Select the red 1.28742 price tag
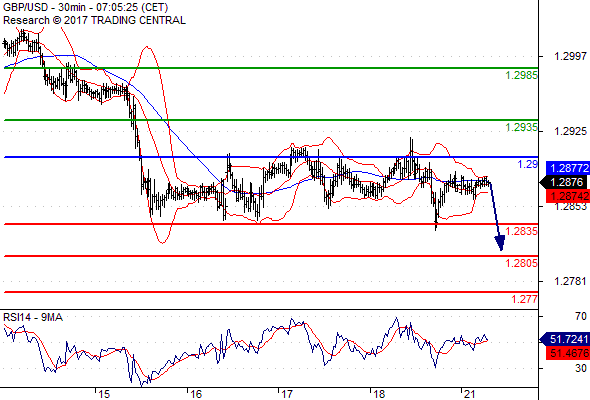590x400 pixels. click(568, 196)
